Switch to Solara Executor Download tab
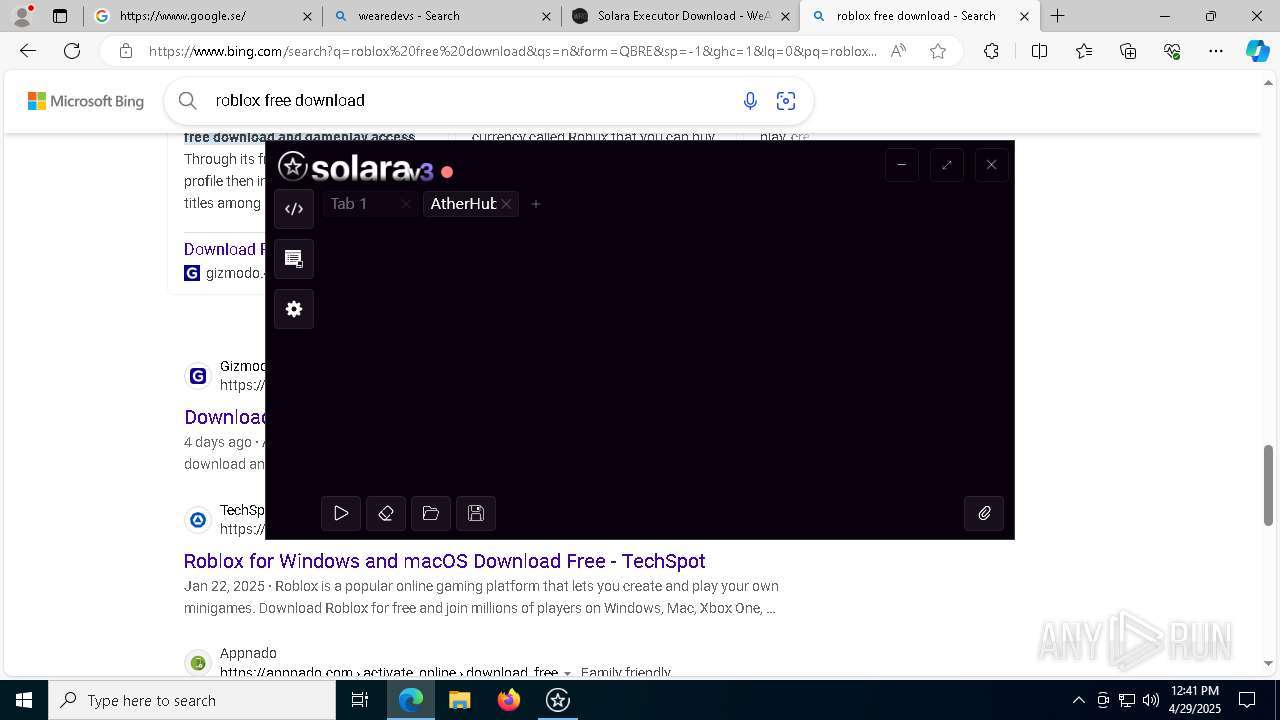The image size is (1280, 720). [x=680, y=16]
